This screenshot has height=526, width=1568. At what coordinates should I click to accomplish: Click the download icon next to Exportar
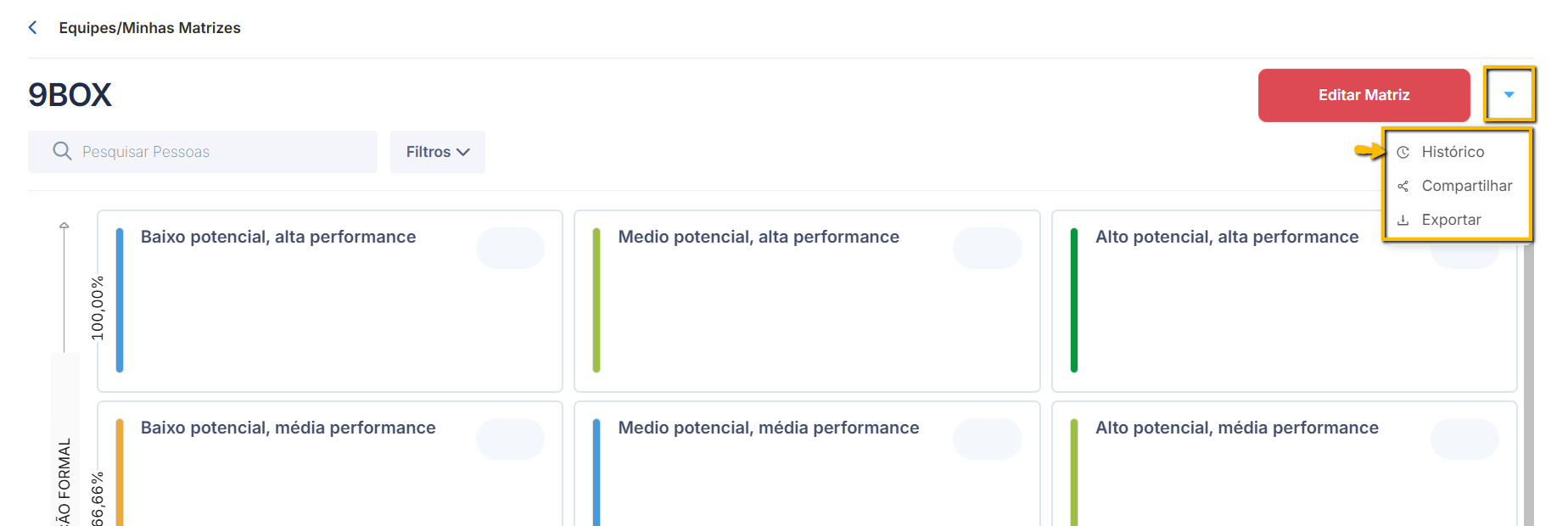click(x=1403, y=220)
